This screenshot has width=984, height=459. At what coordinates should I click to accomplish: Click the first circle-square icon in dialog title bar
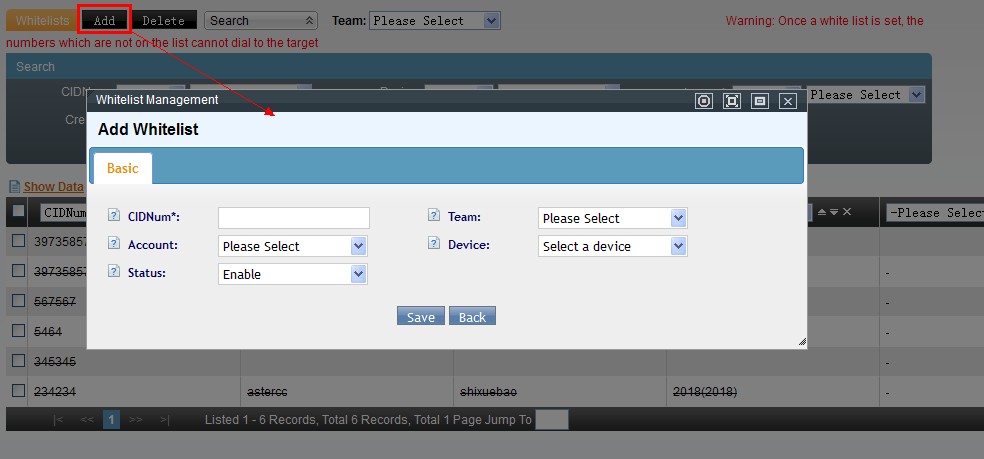704,101
